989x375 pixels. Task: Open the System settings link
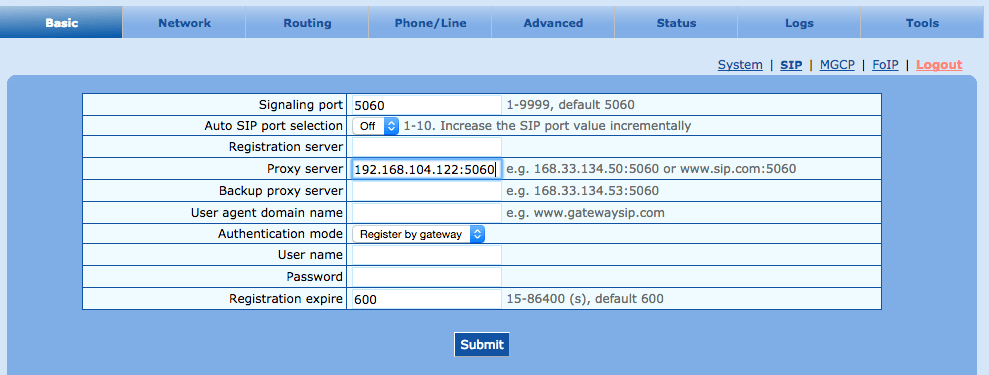click(740, 64)
